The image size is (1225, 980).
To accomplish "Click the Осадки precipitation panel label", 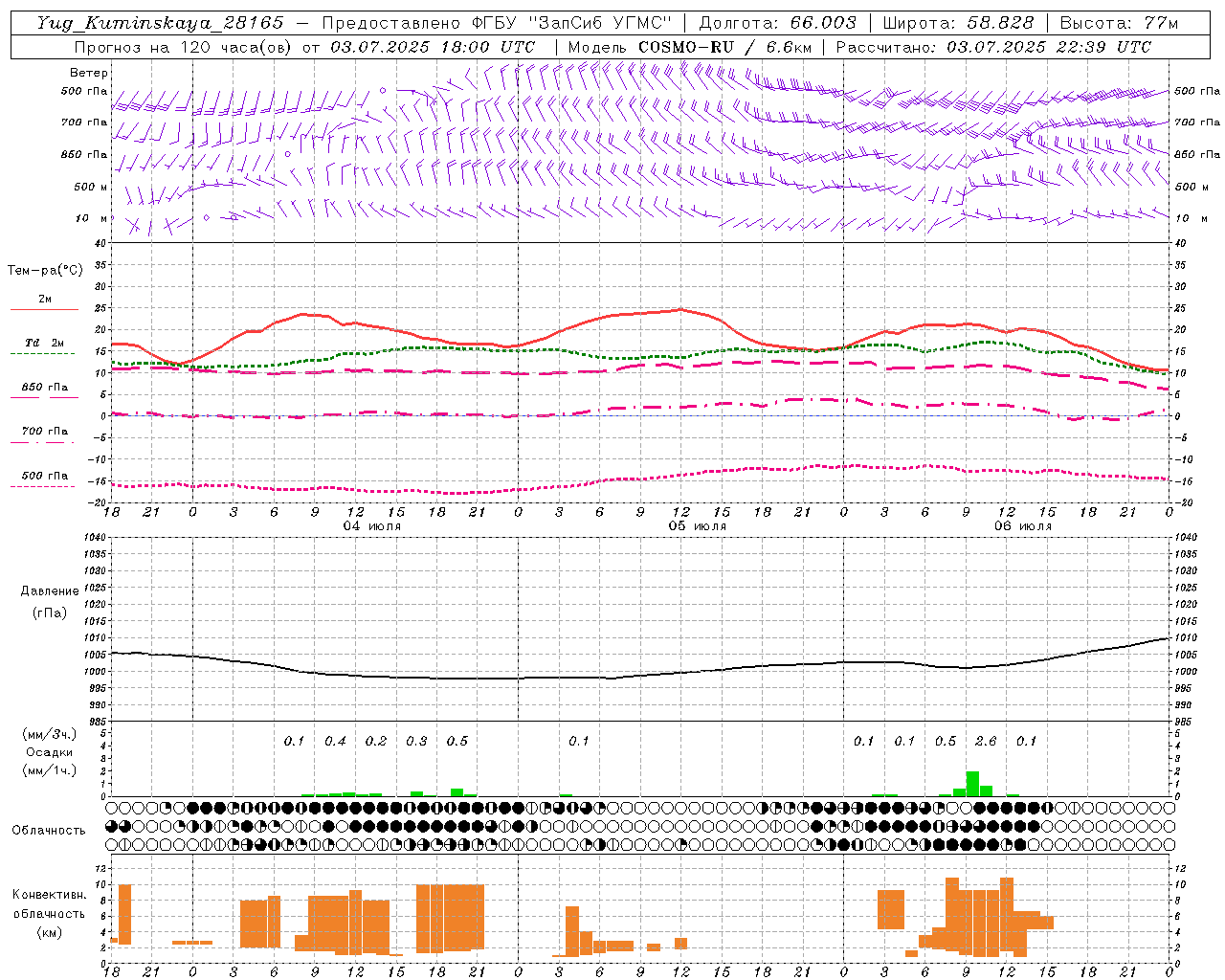I will (x=49, y=752).
